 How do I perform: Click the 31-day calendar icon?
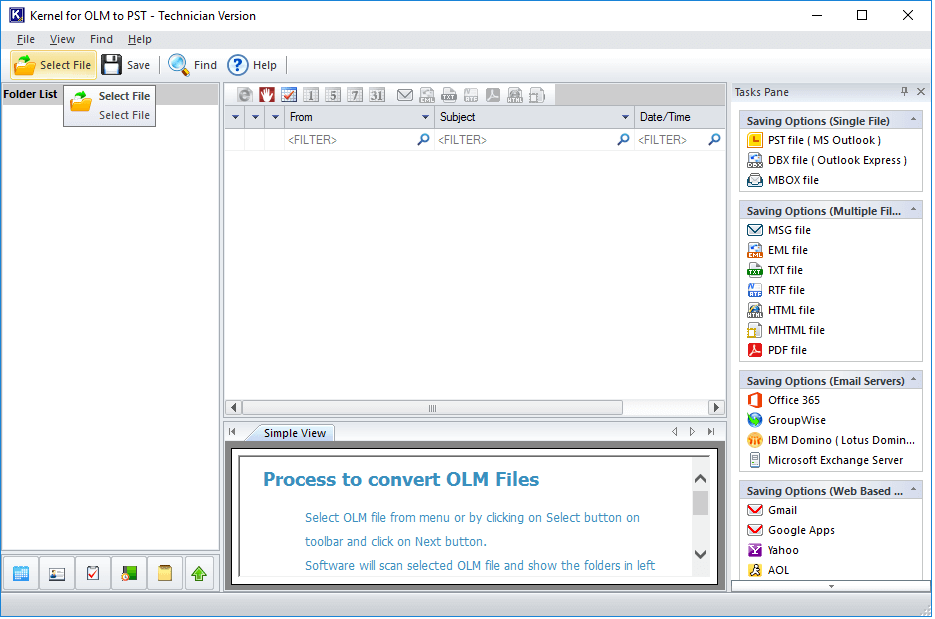(x=377, y=95)
